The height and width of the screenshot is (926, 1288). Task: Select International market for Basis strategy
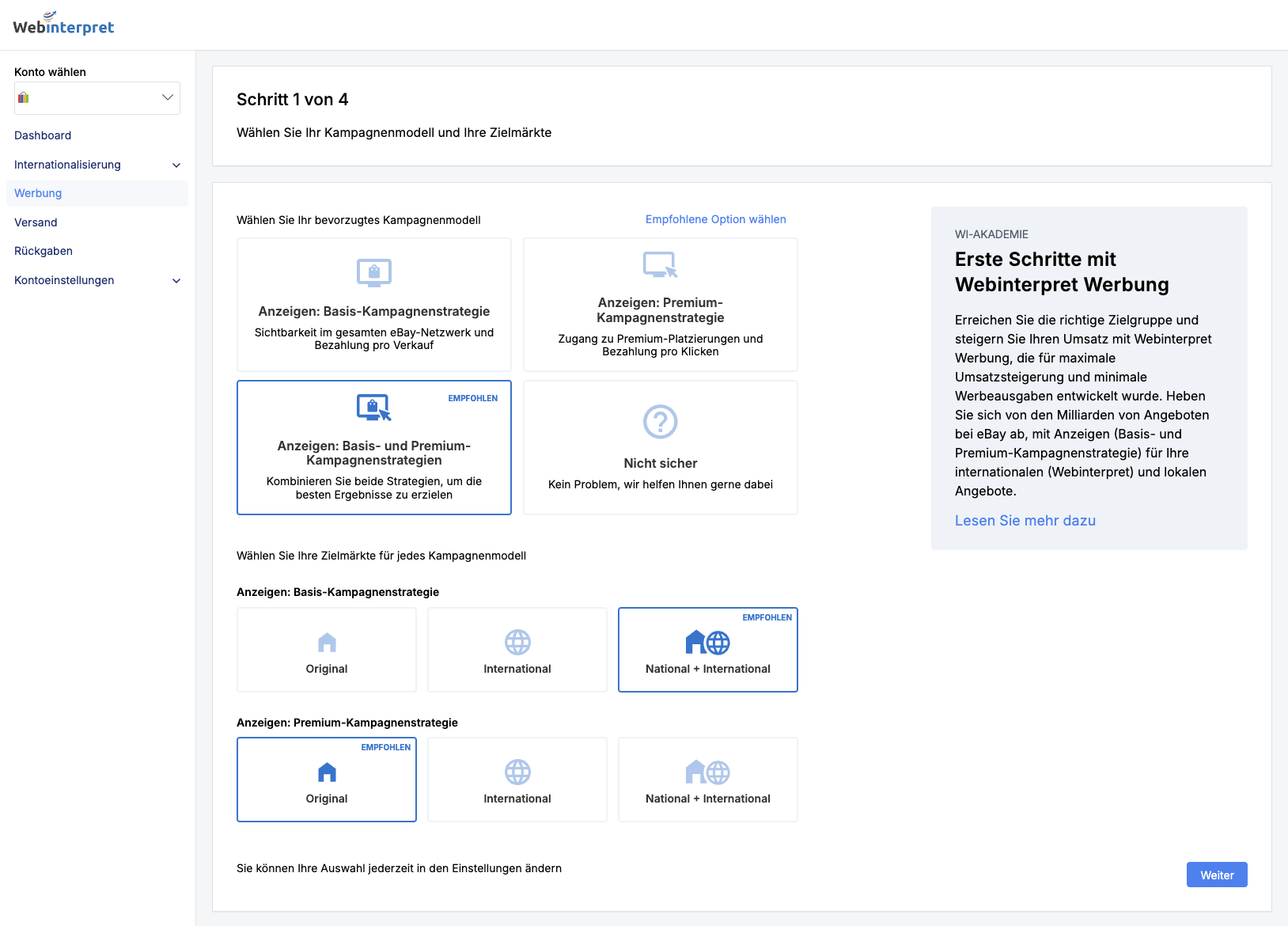coord(517,650)
